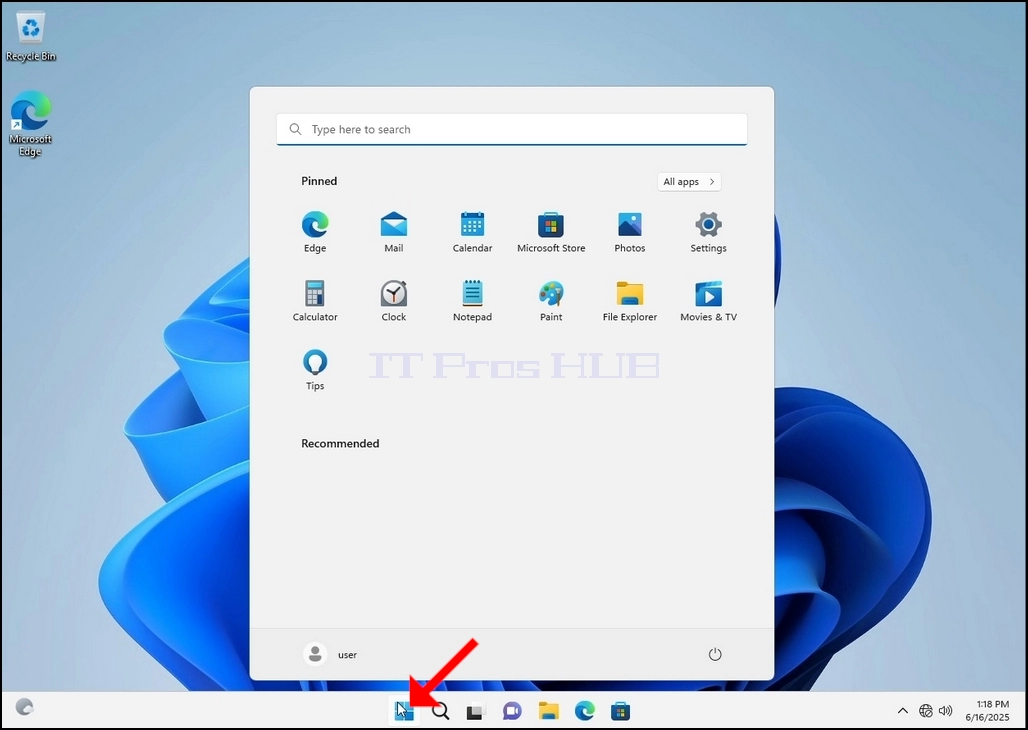The width and height of the screenshot is (1028, 730).
Task: Open Task View on the taskbar
Action: (476, 710)
